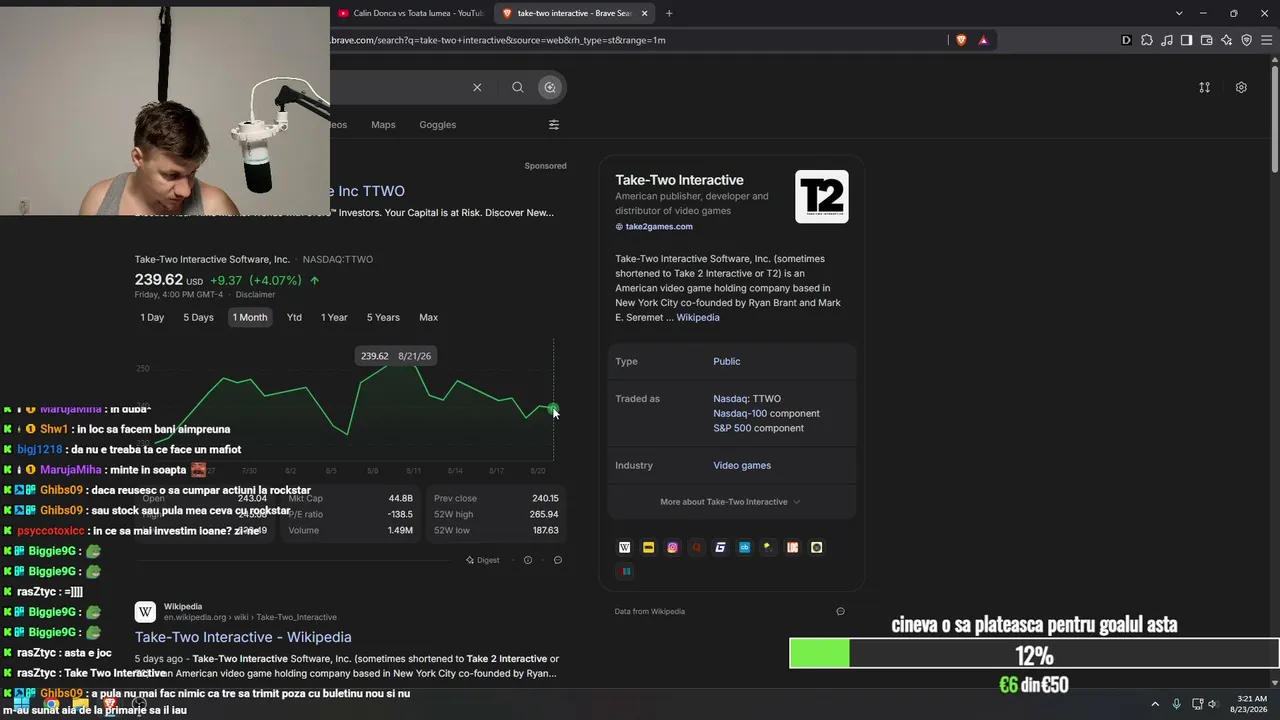Open the Brave Wallet icon
The height and width of the screenshot is (720, 1280).
click(x=1206, y=40)
